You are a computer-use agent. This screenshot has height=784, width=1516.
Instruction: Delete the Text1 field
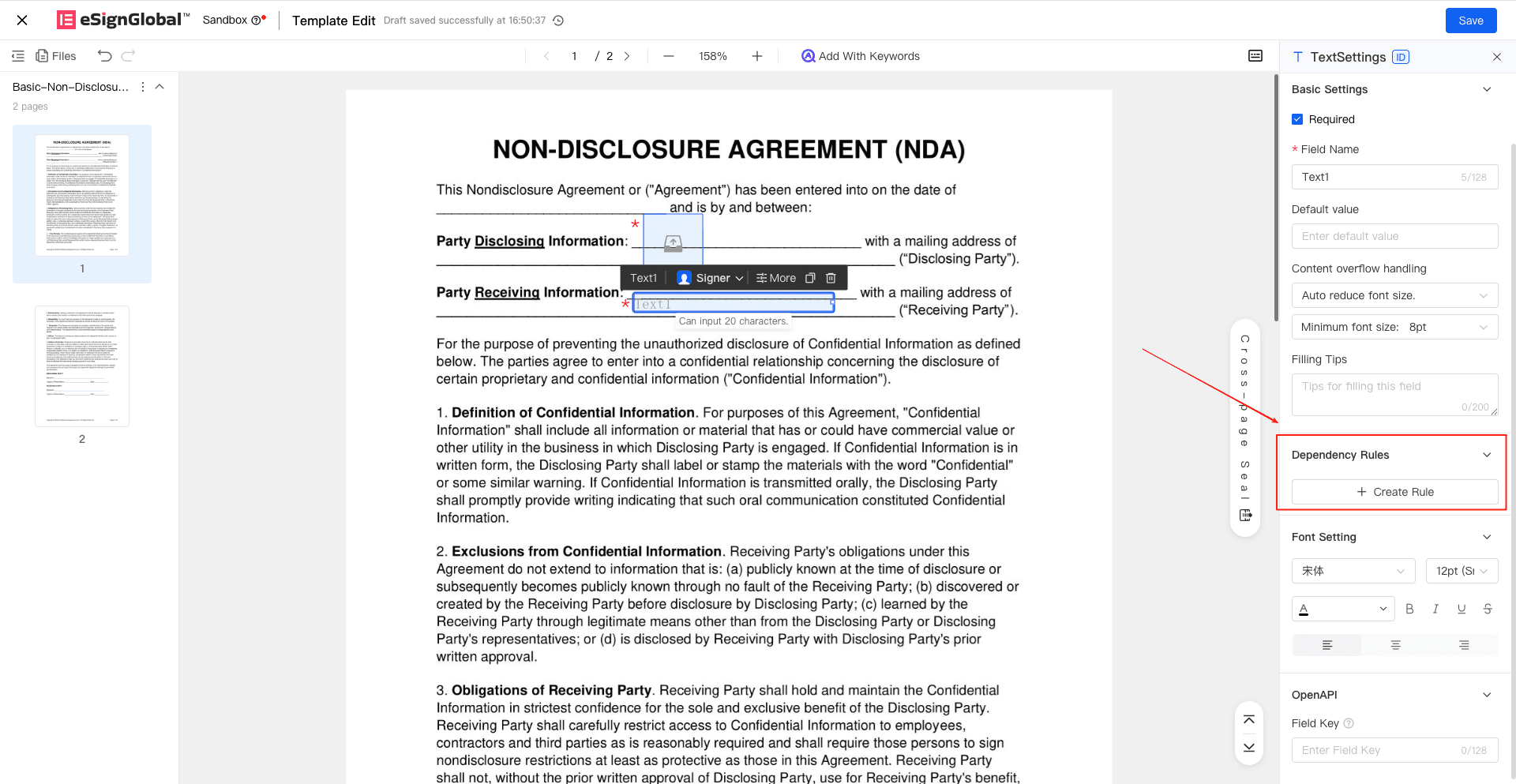[x=831, y=278]
